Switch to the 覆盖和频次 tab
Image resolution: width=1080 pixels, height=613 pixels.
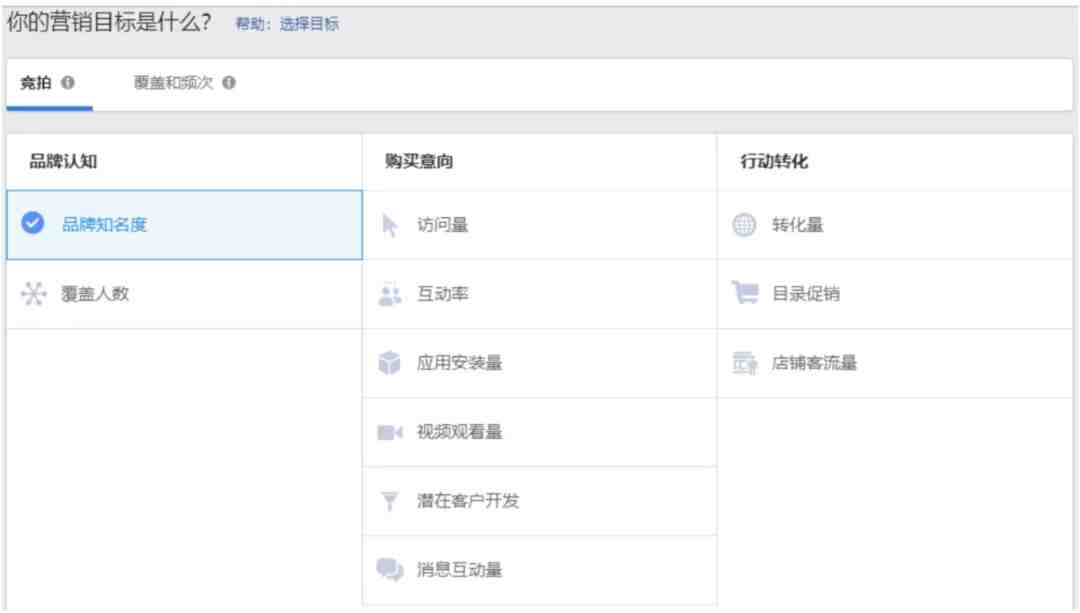point(174,83)
